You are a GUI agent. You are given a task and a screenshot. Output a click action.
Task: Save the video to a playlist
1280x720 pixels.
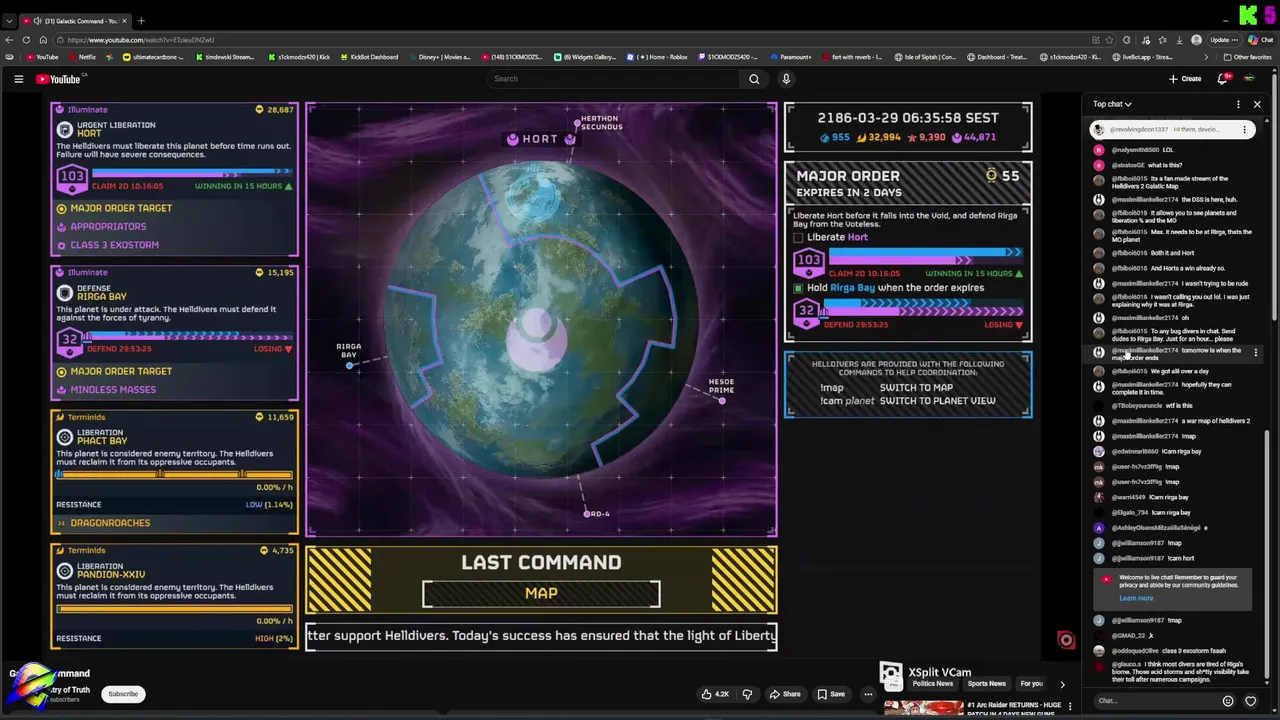[x=831, y=694]
